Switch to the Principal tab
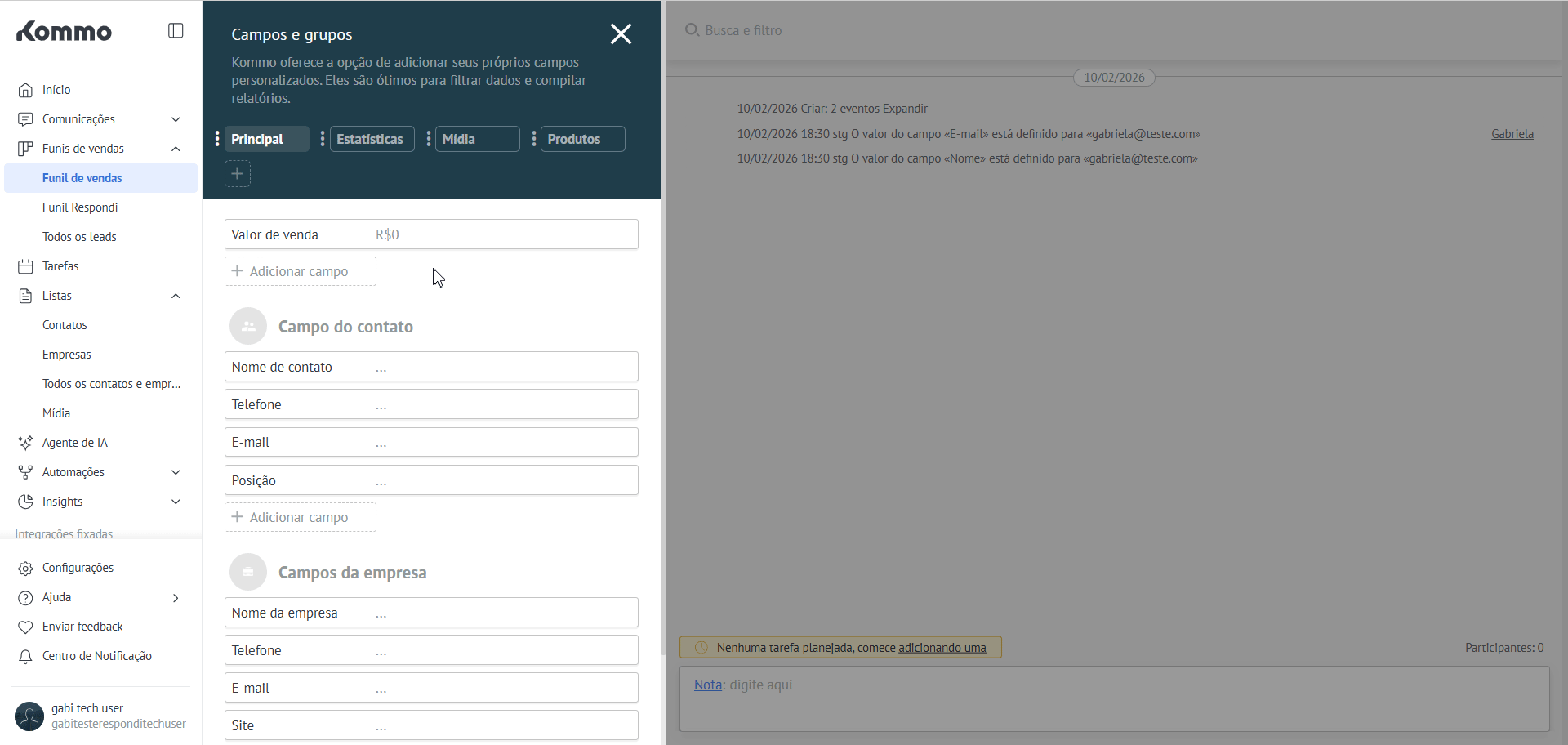1568x745 pixels. click(267, 139)
